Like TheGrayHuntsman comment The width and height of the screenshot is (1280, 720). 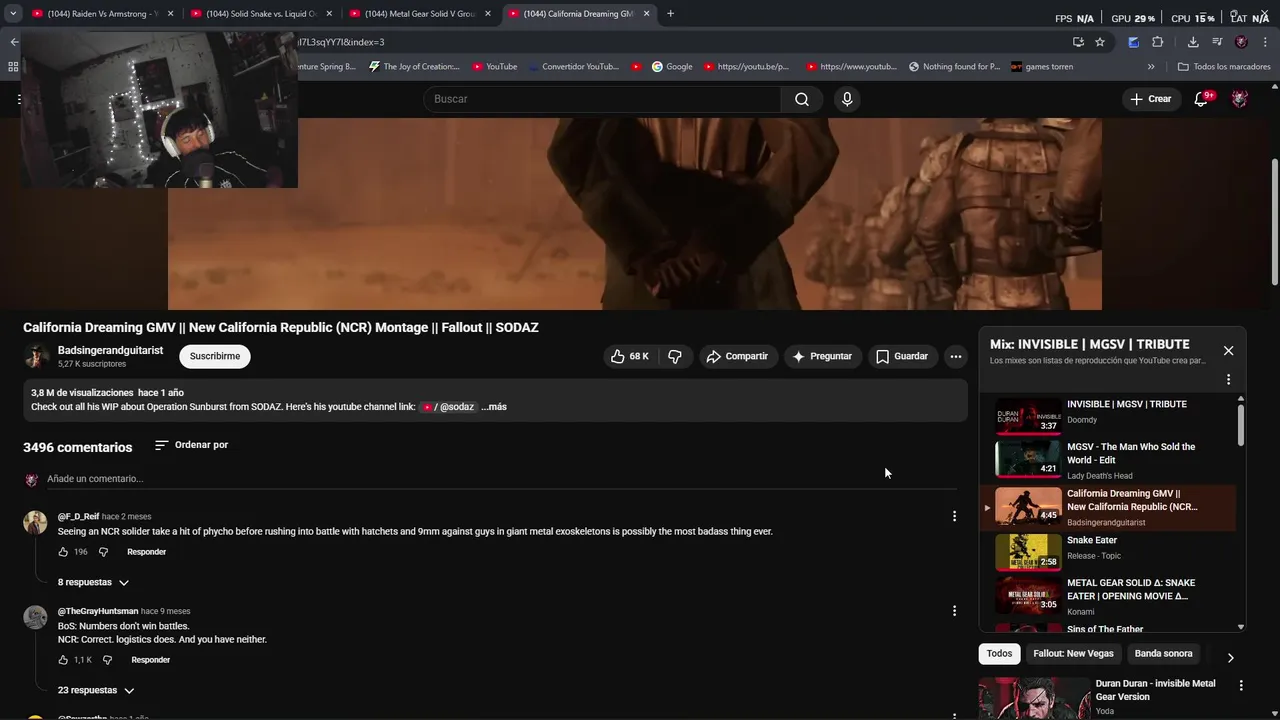pyautogui.click(x=63, y=660)
